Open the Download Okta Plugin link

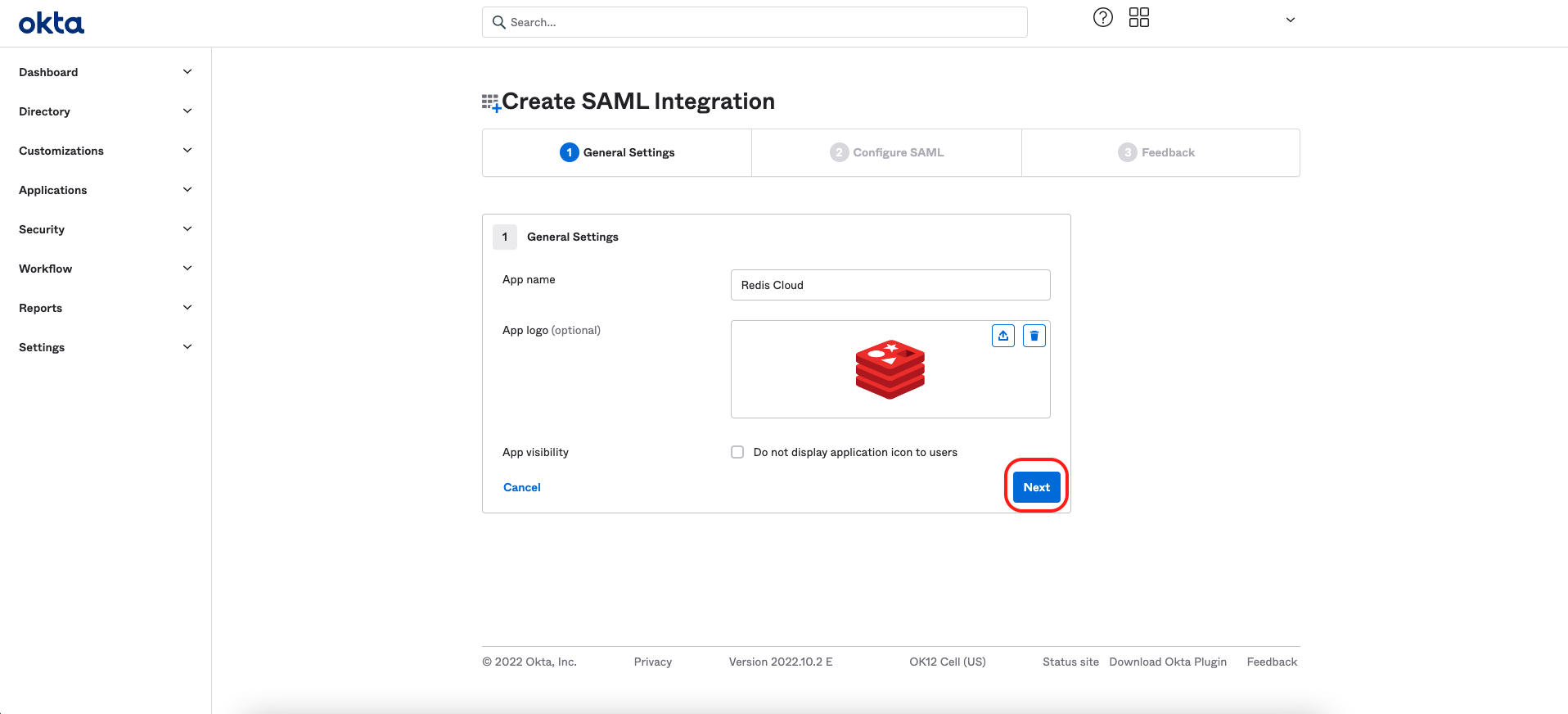pos(1167,662)
